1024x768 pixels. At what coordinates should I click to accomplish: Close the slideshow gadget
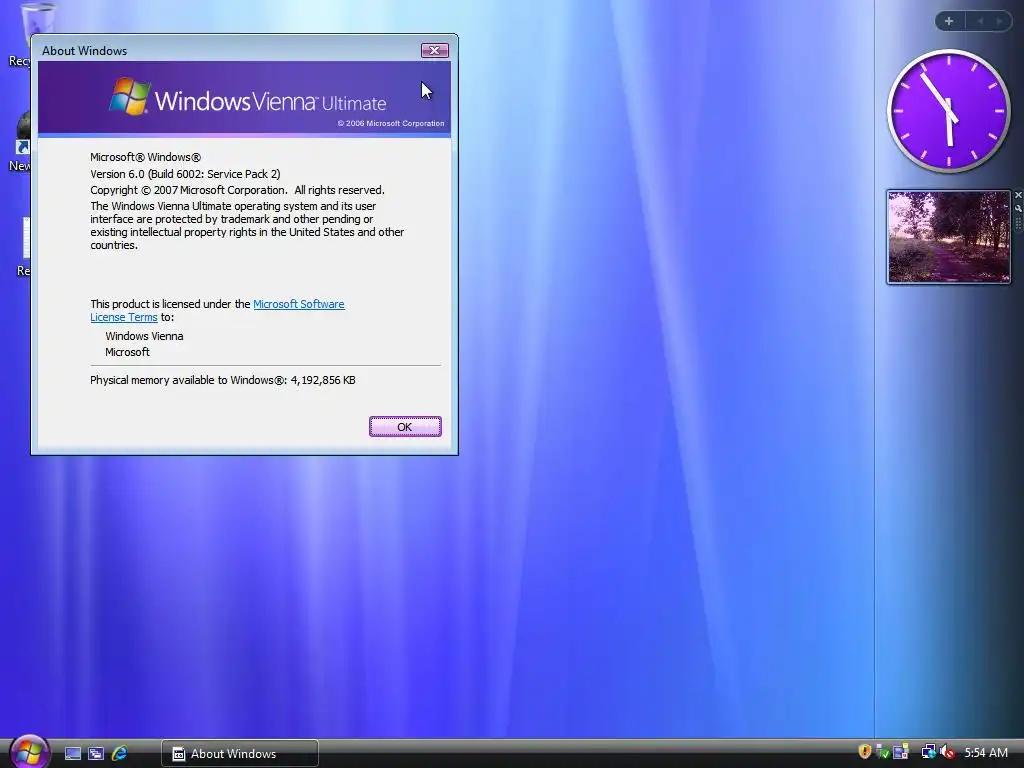point(1018,195)
